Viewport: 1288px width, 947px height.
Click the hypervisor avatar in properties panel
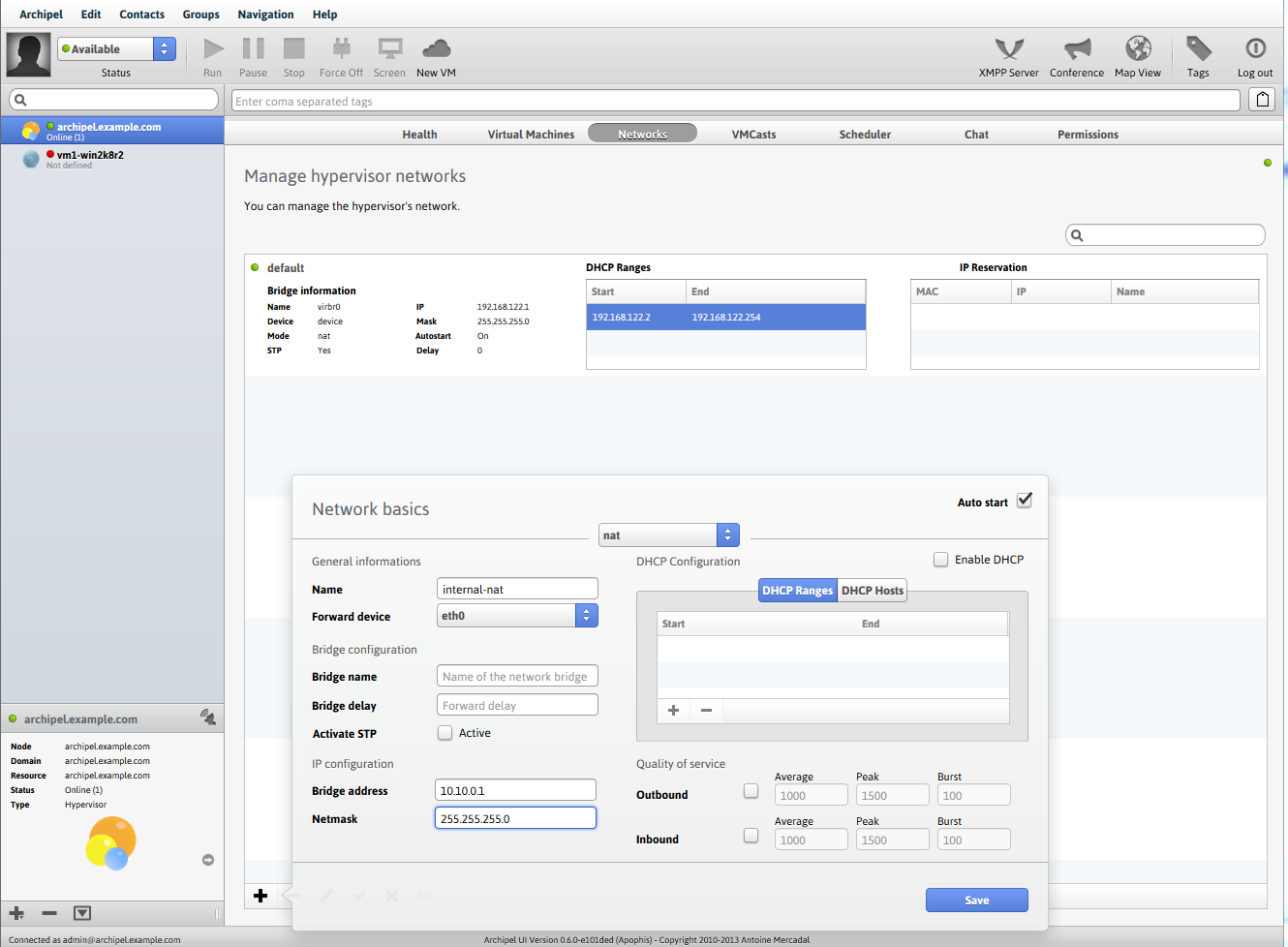110,842
